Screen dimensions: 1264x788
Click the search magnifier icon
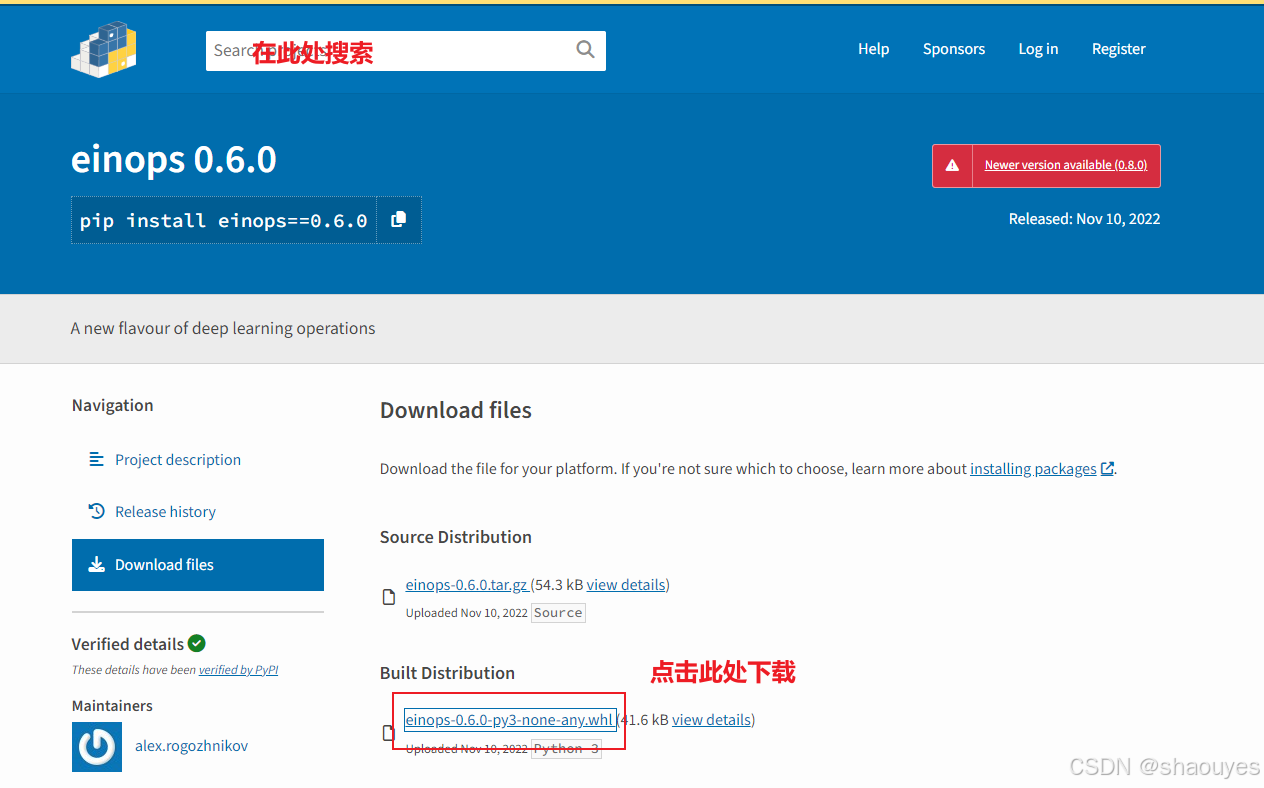[x=585, y=50]
